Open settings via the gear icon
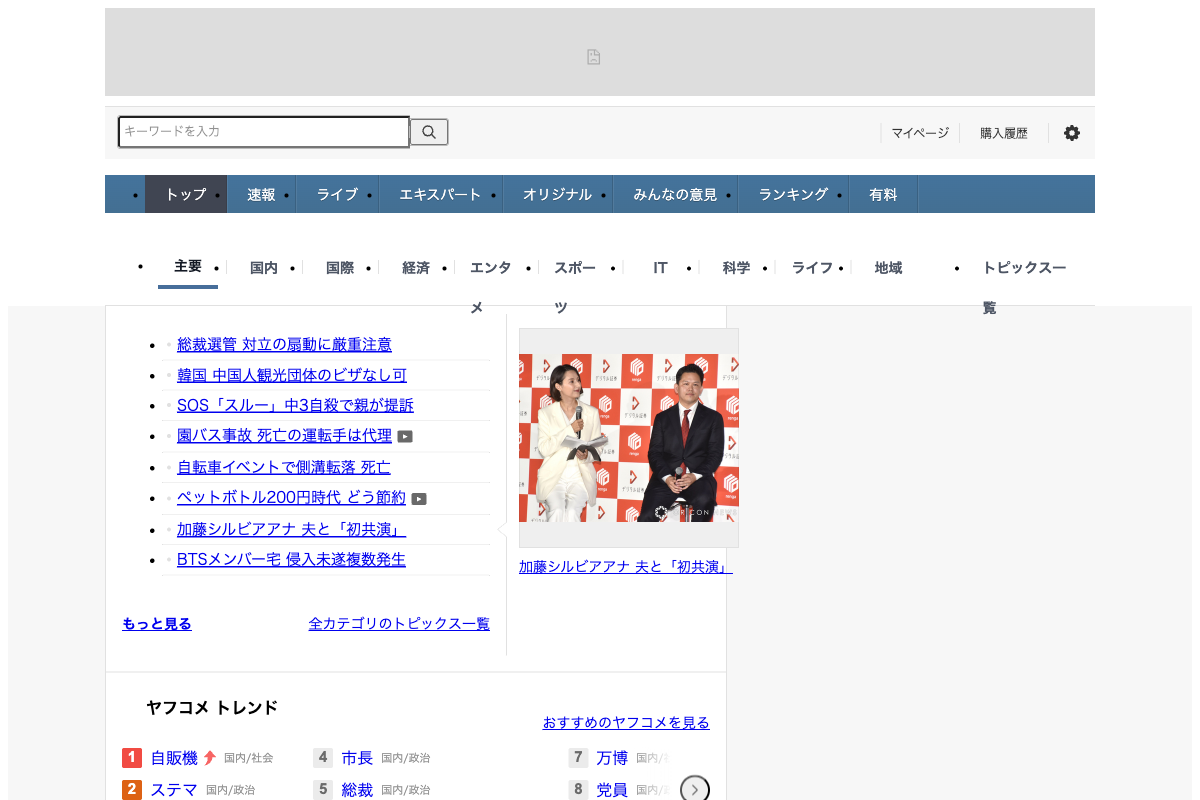1200x800 pixels. point(1072,133)
